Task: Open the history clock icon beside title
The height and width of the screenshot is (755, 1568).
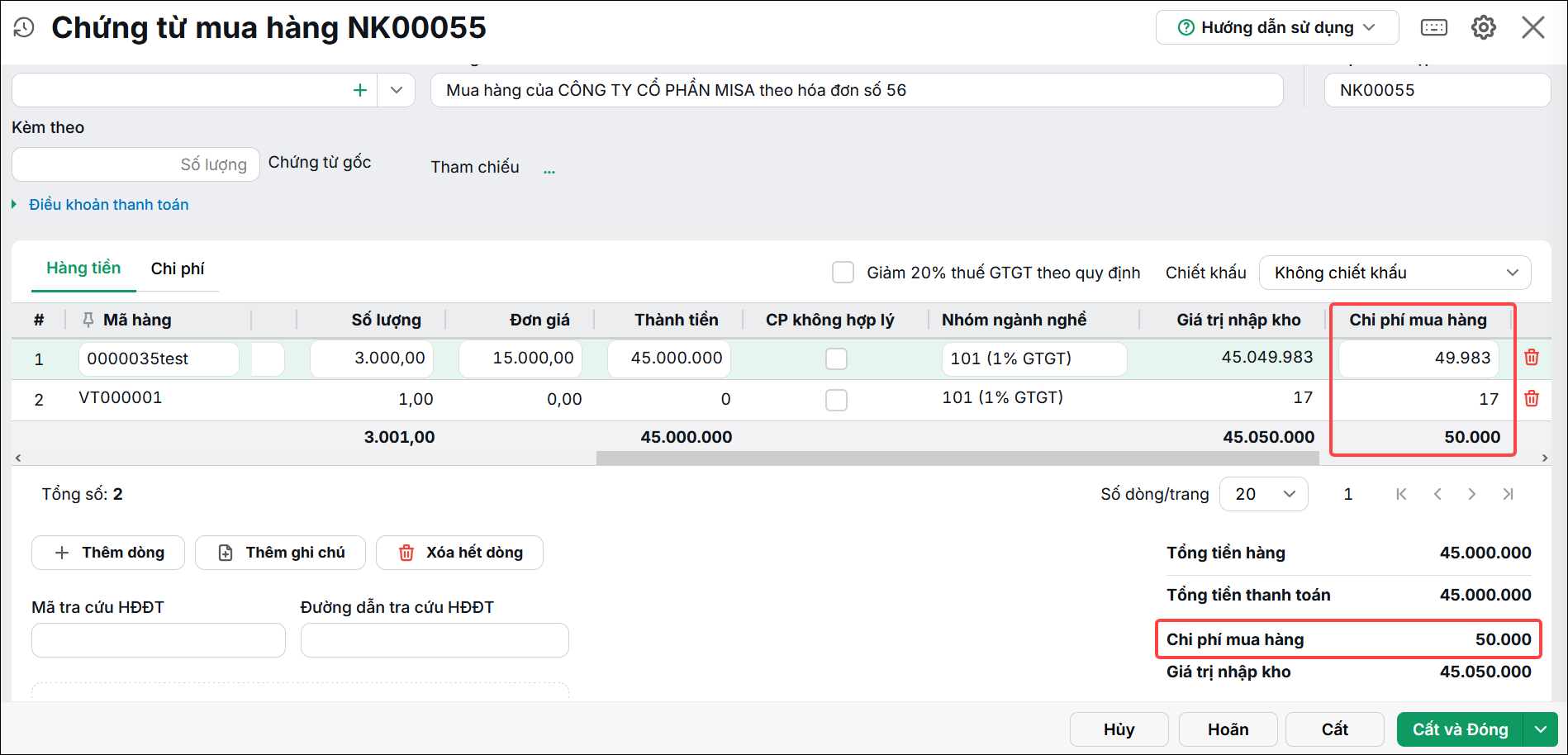Action: [x=24, y=27]
